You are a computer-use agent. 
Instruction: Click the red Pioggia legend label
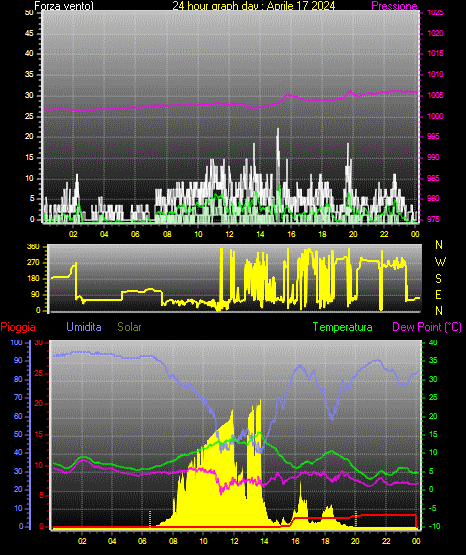18,327
